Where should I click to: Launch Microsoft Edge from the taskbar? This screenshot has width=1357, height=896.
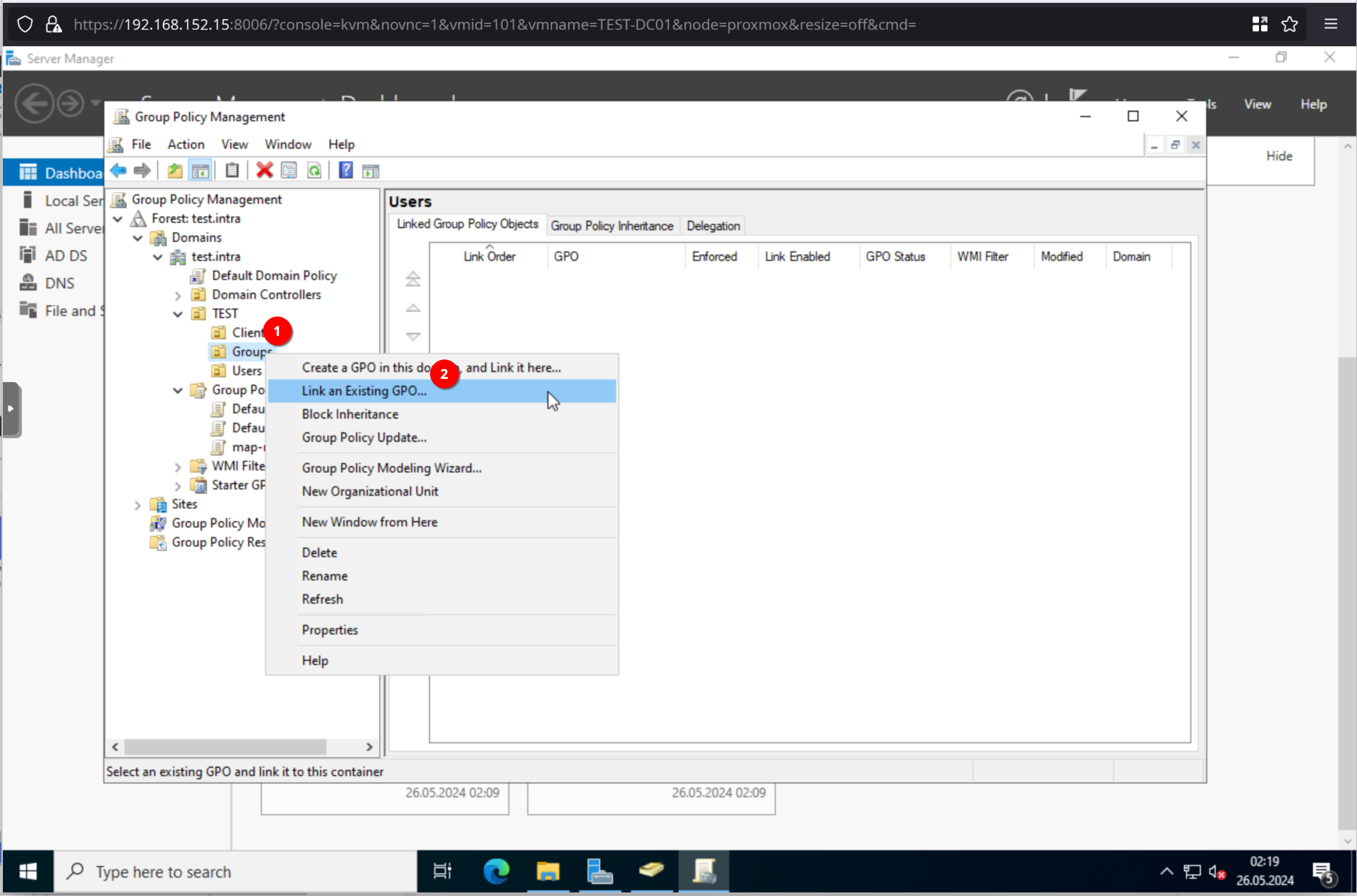point(496,872)
